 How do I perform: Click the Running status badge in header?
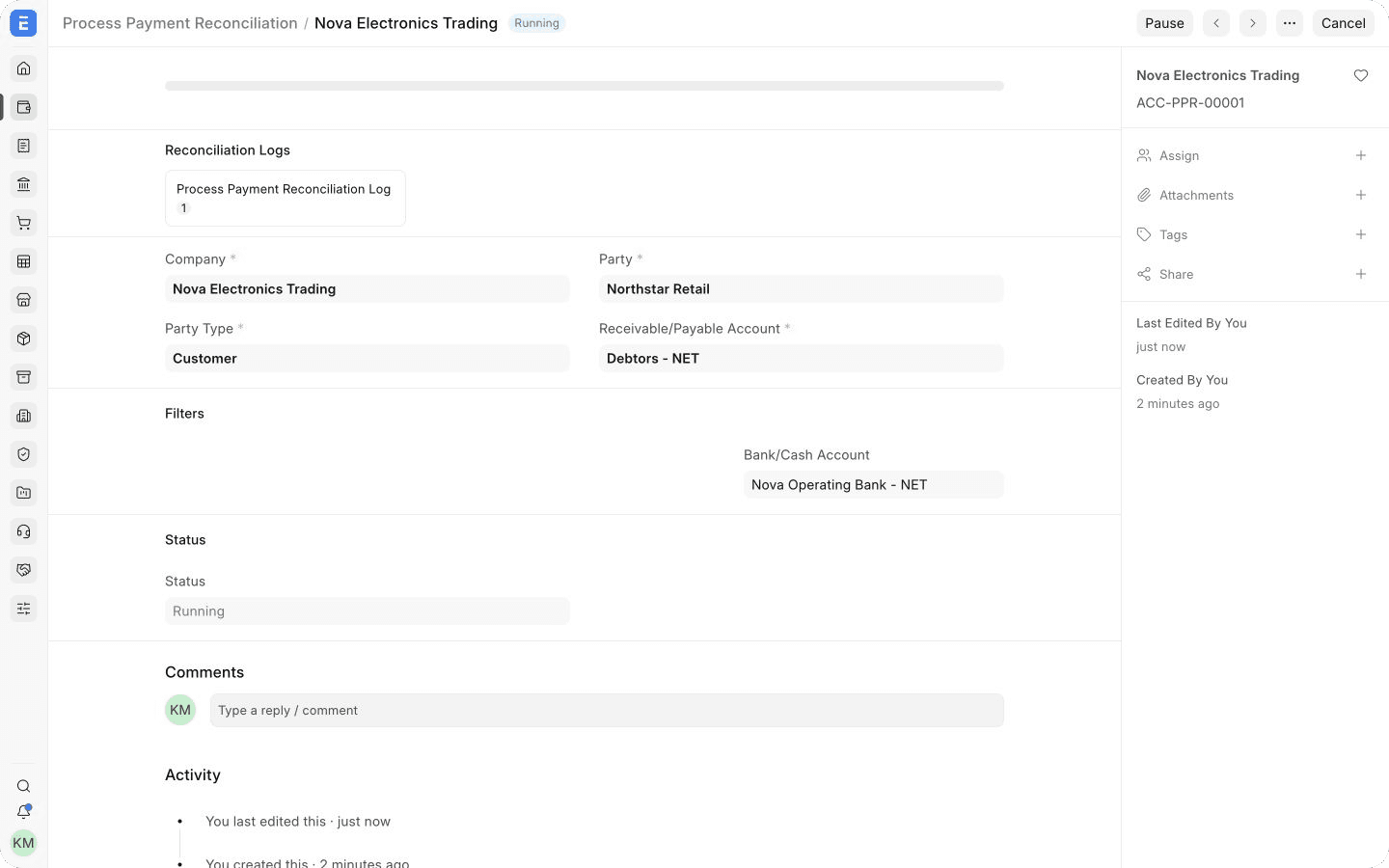click(536, 23)
